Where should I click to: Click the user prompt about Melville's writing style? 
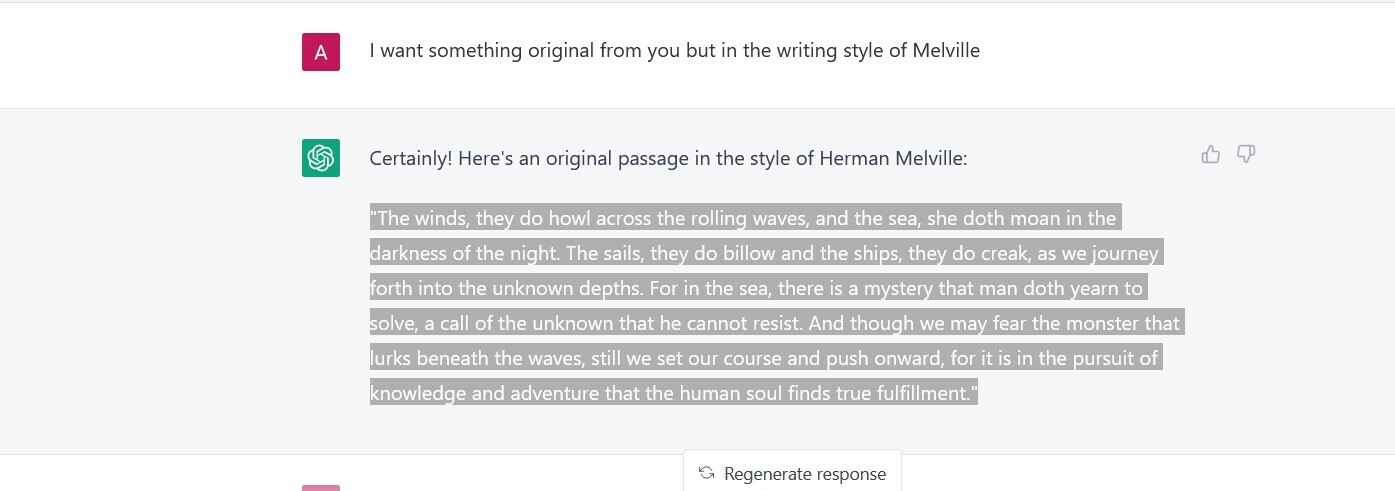(674, 50)
